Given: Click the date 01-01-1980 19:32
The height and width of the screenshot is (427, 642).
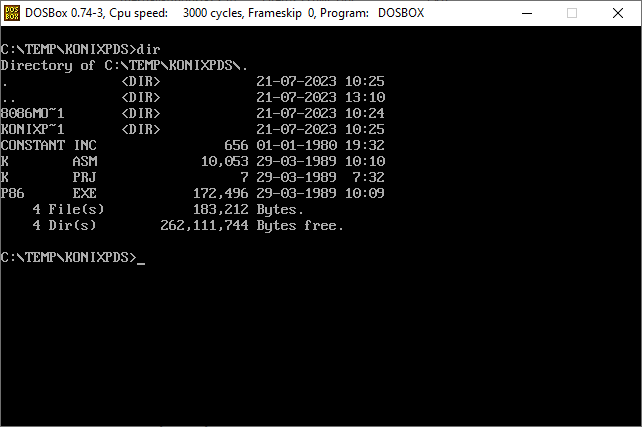Looking at the screenshot, I should tap(321, 145).
